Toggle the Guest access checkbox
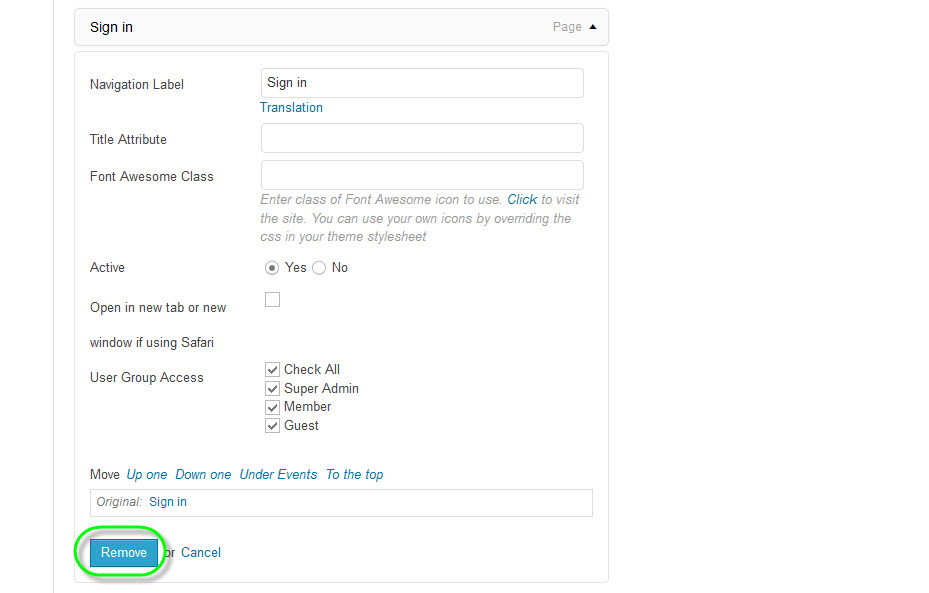 [272, 426]
